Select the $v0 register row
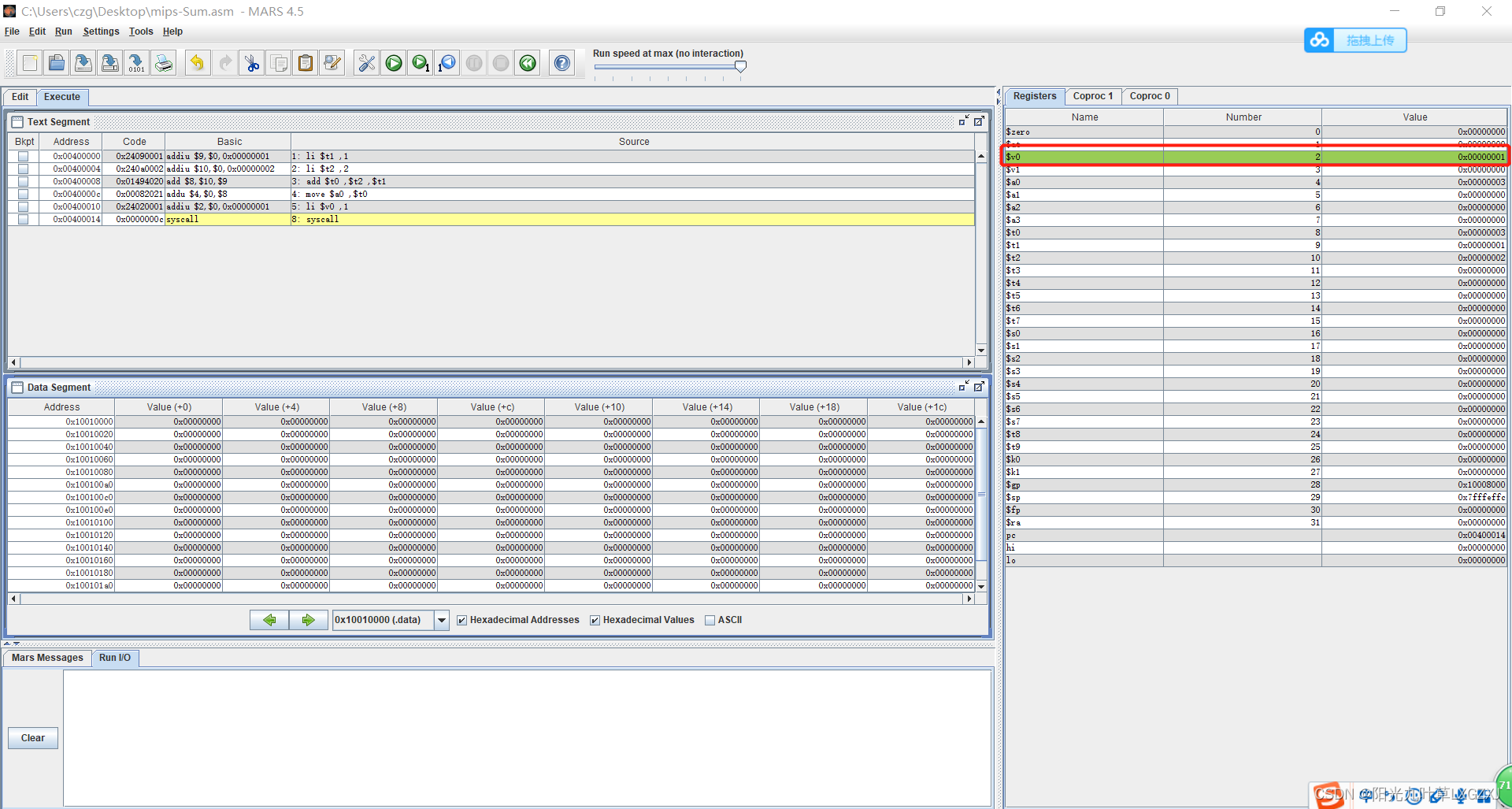The height and width of the screenshot is (809, 1512). click(1255, 157)
